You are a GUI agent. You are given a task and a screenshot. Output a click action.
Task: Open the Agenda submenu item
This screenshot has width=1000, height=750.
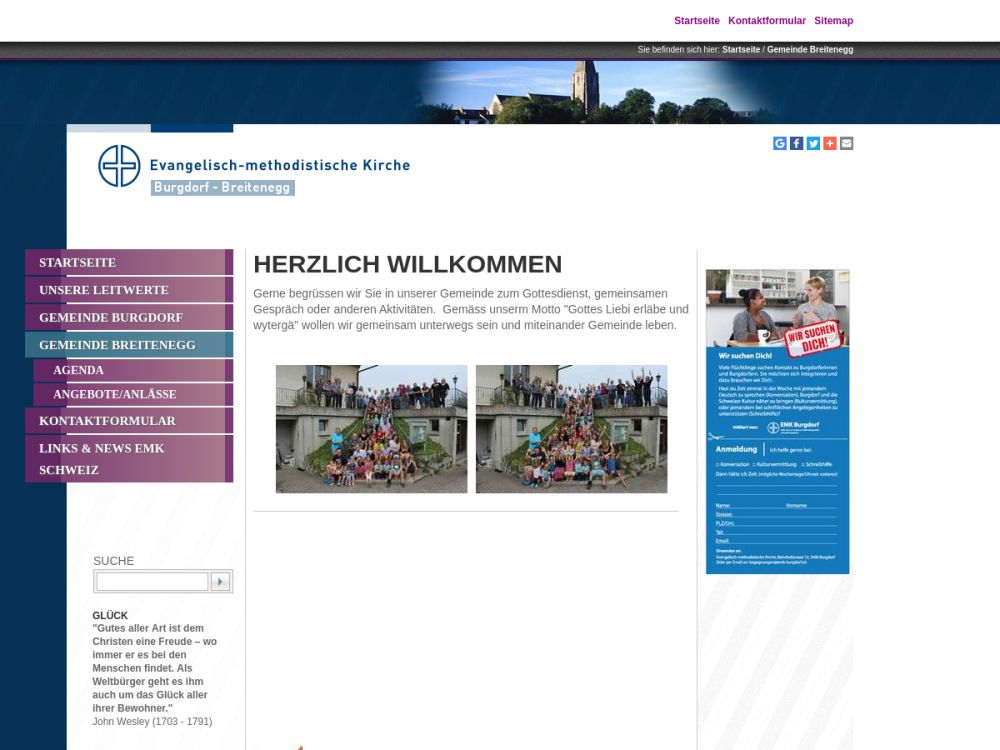(x=79, y=370)
